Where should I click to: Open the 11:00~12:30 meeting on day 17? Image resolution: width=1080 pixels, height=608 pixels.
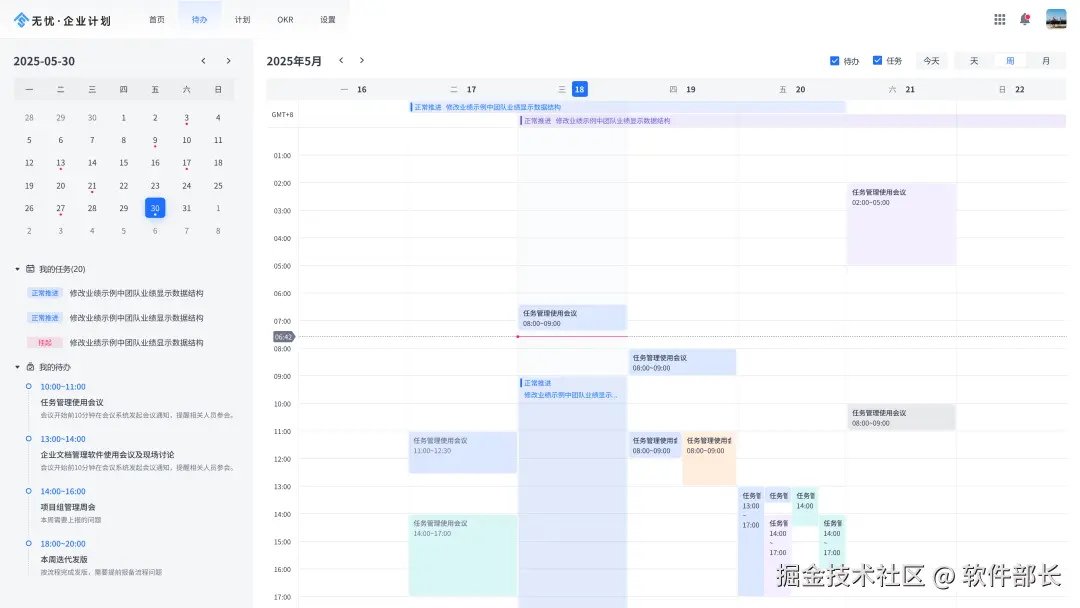[462, 452]
